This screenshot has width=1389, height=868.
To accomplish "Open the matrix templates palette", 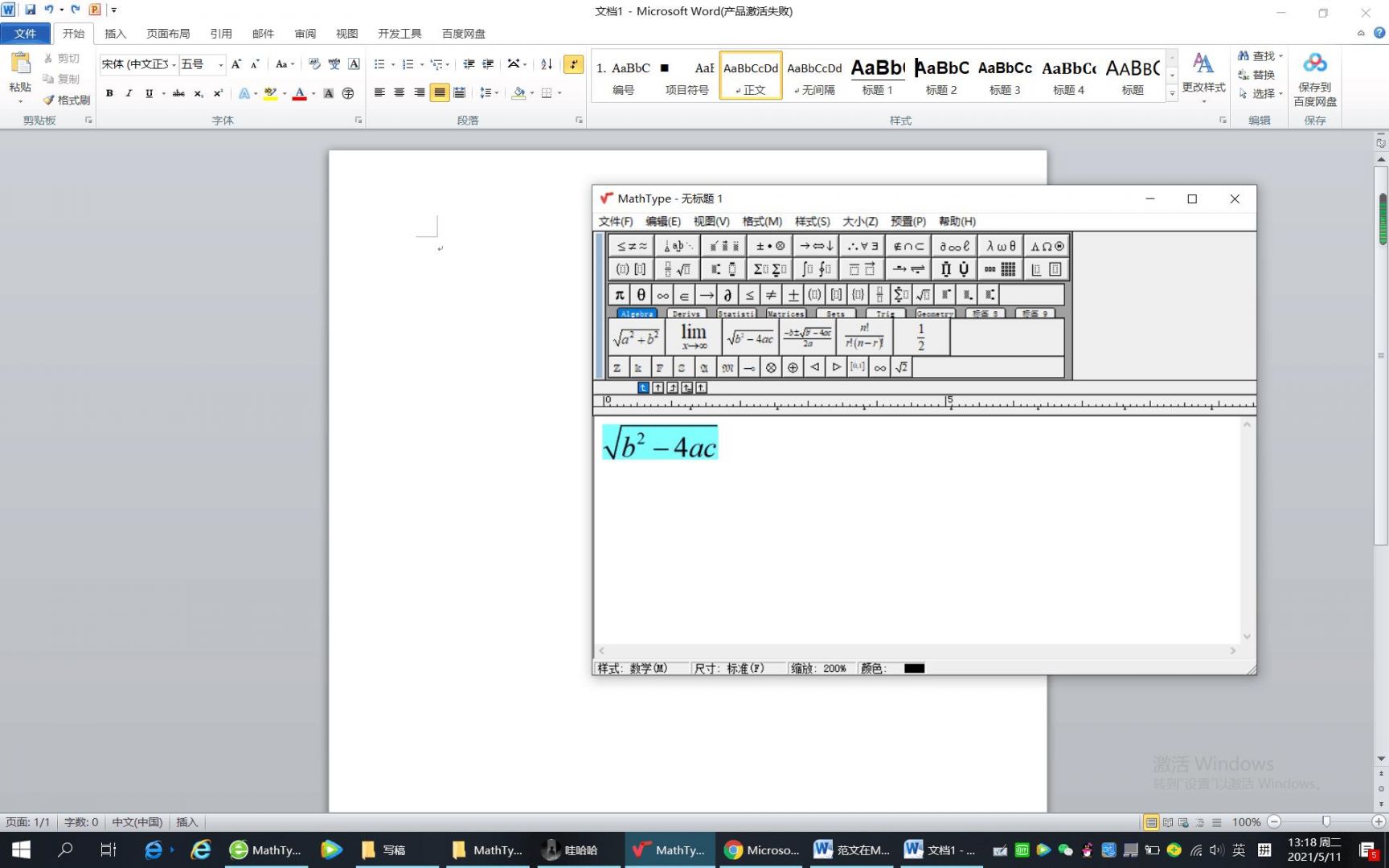I will (1001, 269).
